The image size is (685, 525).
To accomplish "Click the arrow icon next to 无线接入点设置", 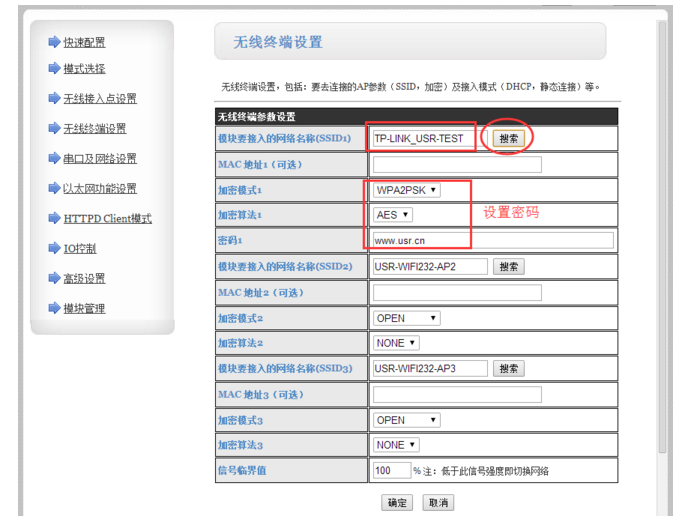I will coord(54,98).
